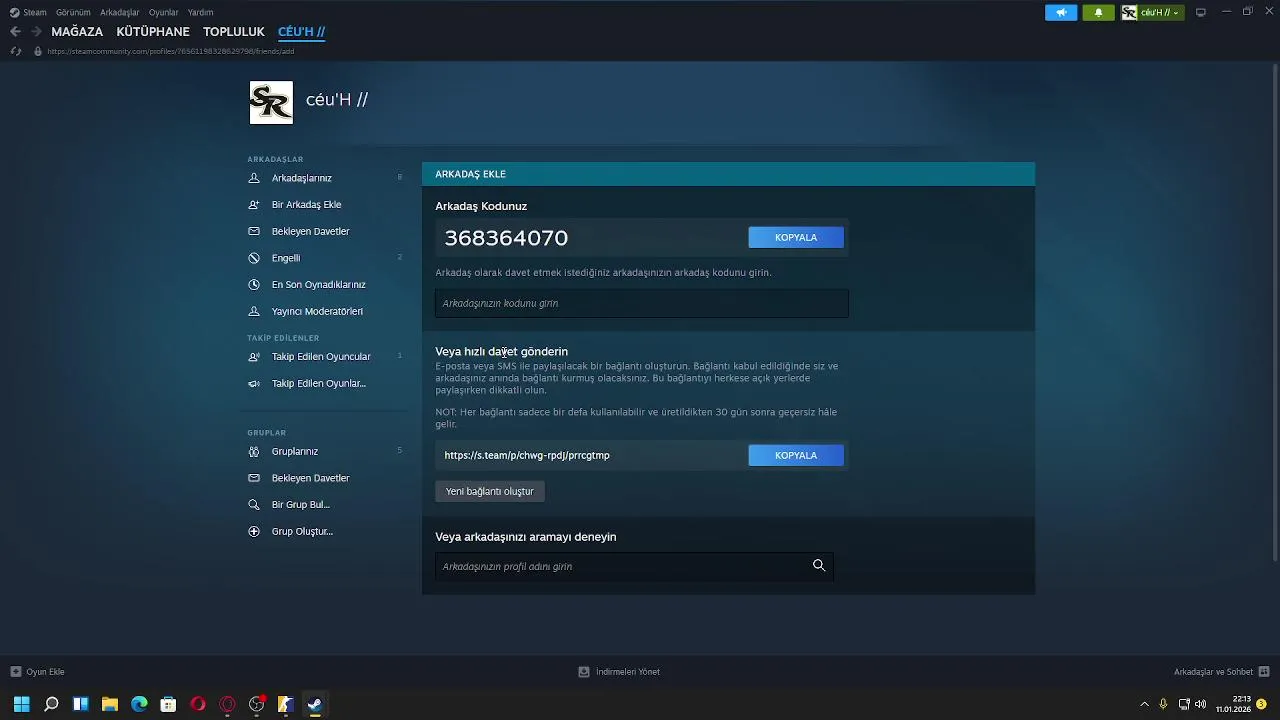
Task: Click the Arkadaşınızın kodunu girin field
Action: pos(642,303)
